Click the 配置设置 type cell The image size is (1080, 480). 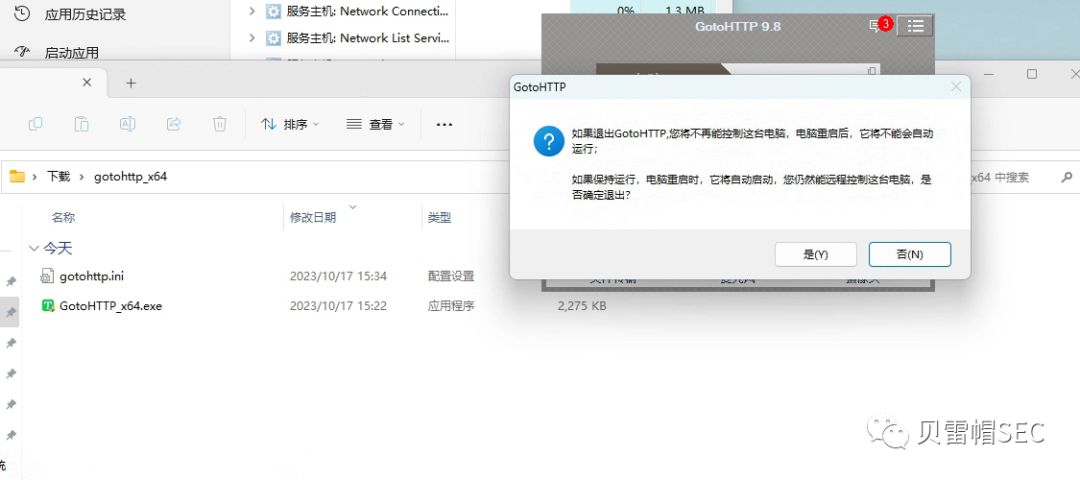click(x=451, y=276)
